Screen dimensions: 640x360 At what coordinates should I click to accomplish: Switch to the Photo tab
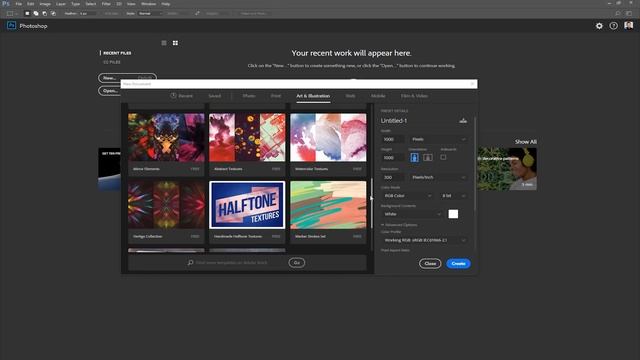tap(249, 96)
